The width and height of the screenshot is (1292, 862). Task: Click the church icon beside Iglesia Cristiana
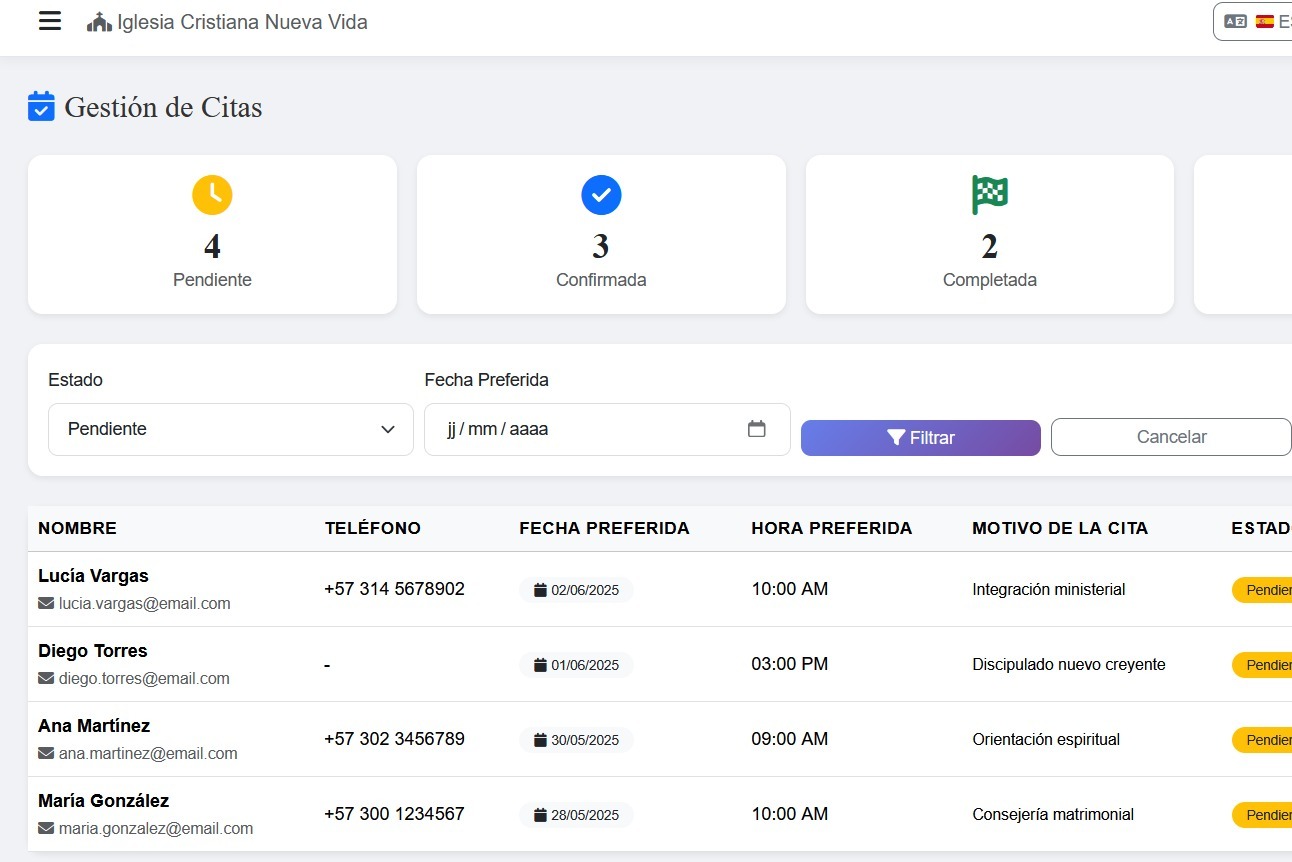[99, 22]
